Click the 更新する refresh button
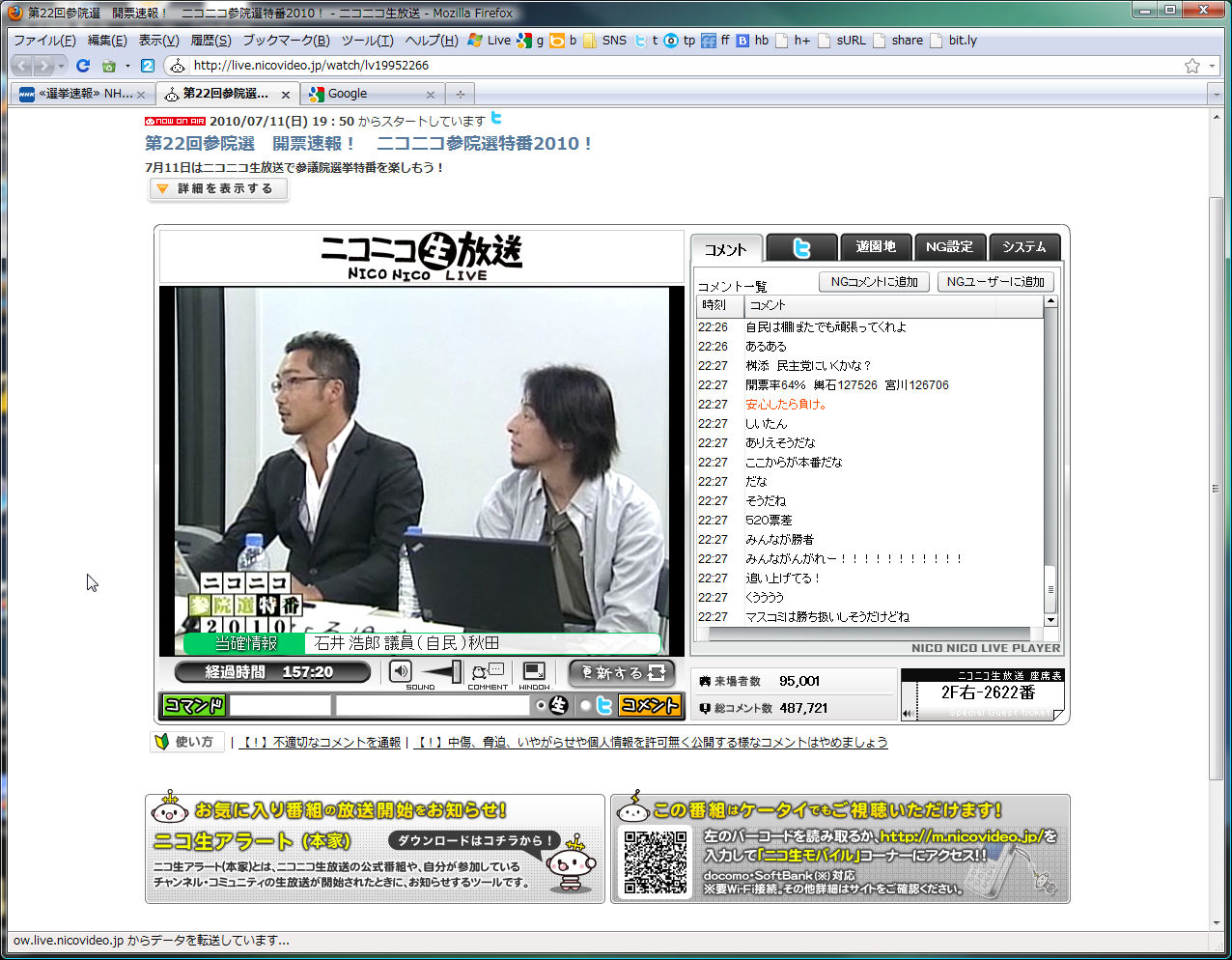This screenshot has height=960, width=1232. 622,672
